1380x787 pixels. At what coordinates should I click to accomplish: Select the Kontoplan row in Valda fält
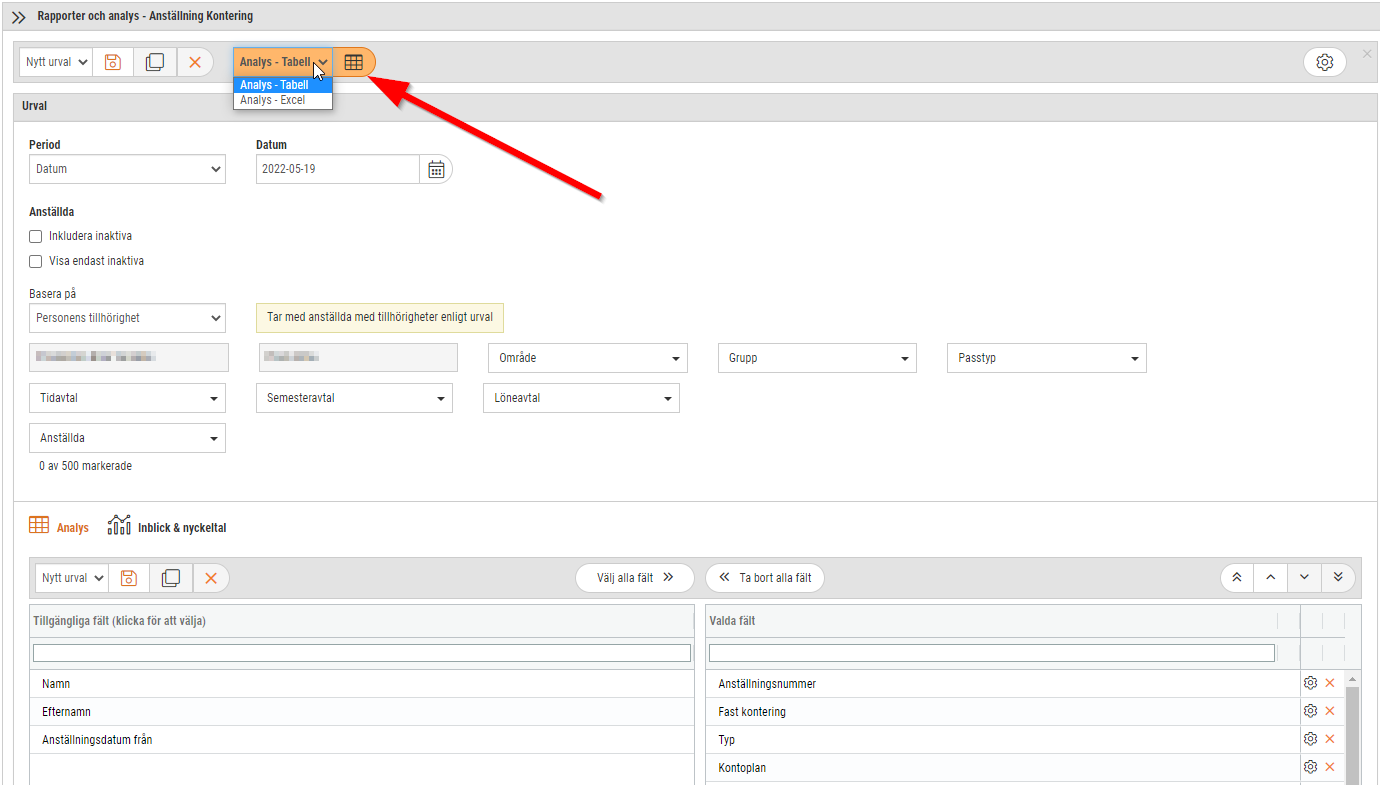[1003, 768]
